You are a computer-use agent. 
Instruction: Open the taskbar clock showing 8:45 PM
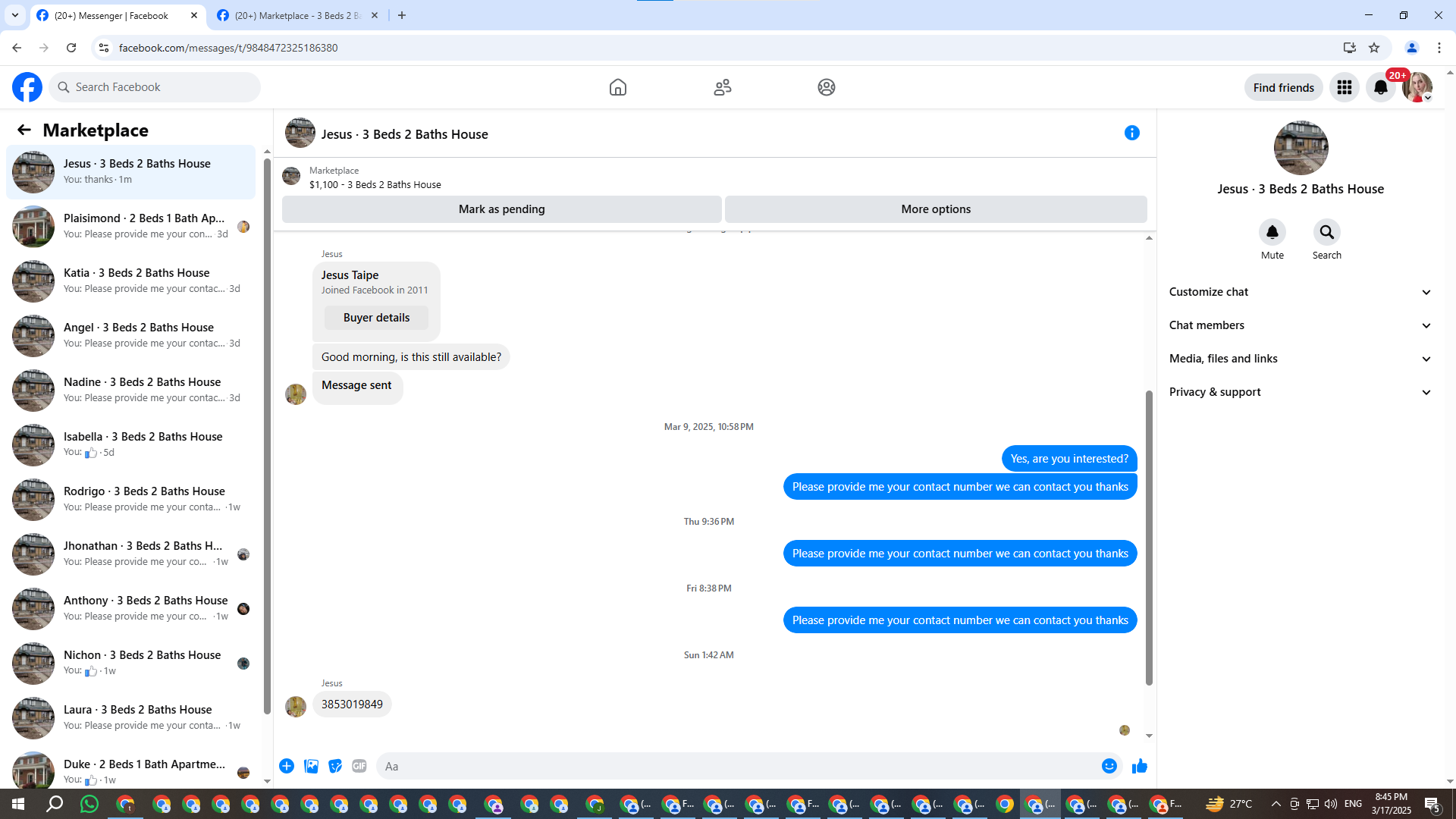tap(1391, 804)
